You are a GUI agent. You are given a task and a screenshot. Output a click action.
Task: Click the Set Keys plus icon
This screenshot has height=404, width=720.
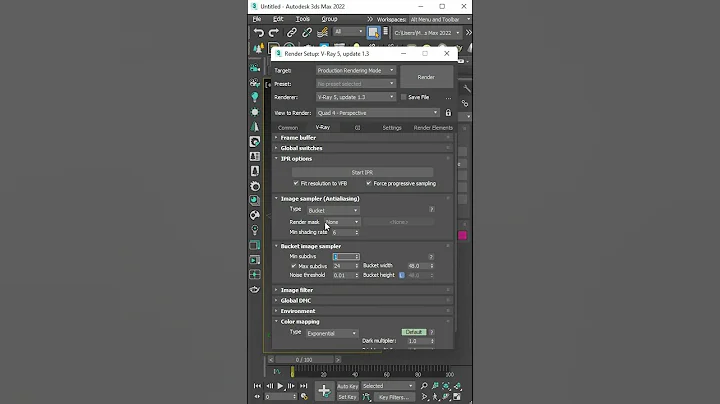[x=324, y=391]
